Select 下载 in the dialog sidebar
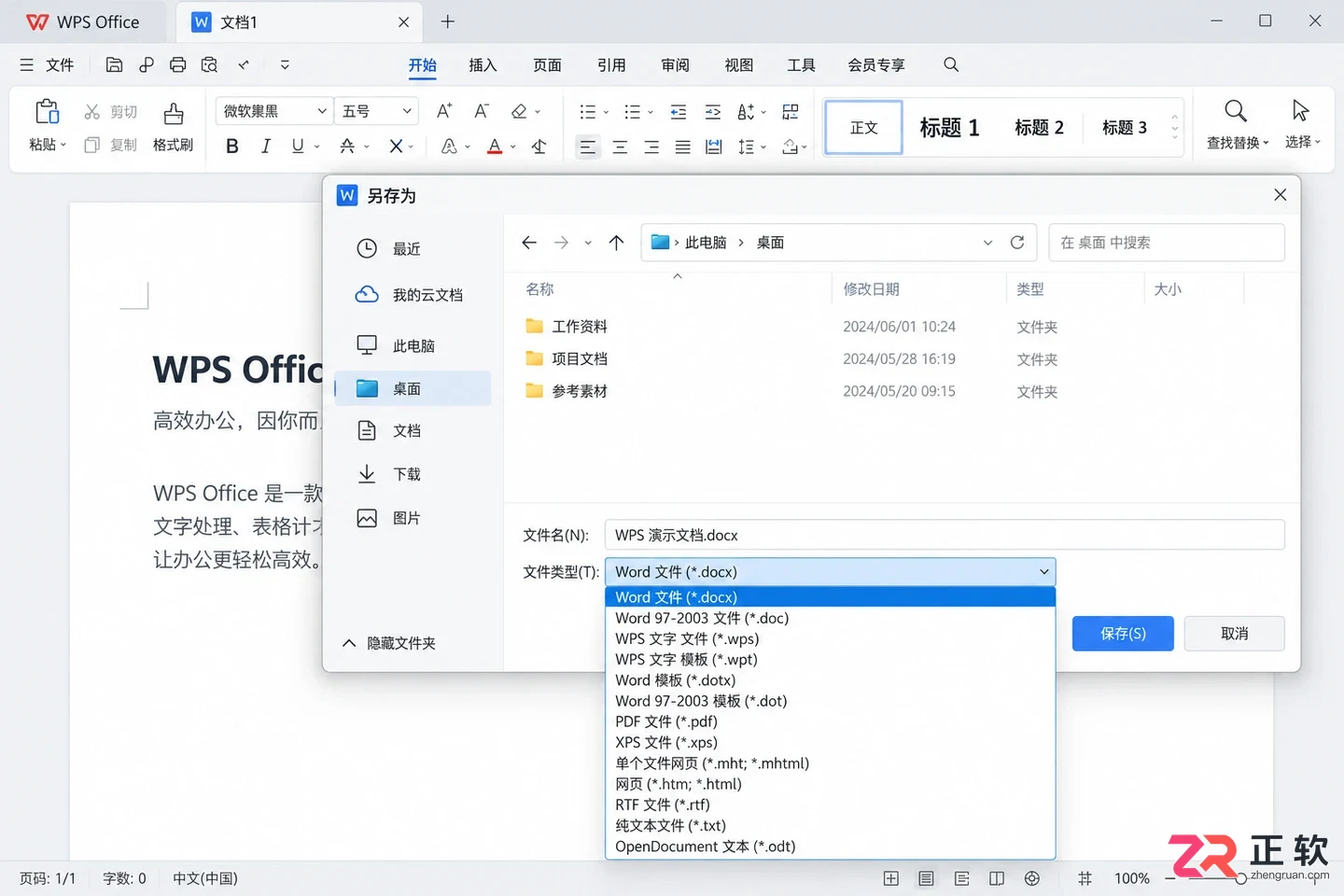Screen dimensions: 1344x896 click(412, 474)
